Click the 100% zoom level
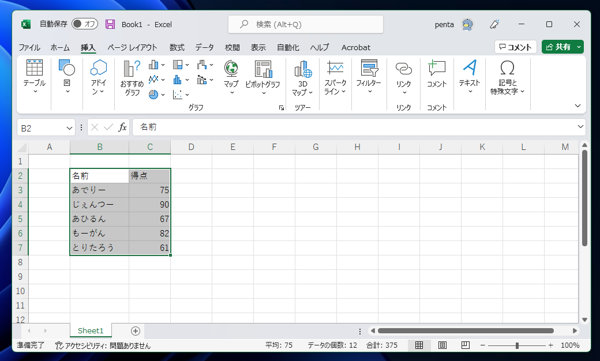 click(x=570, y=345)
